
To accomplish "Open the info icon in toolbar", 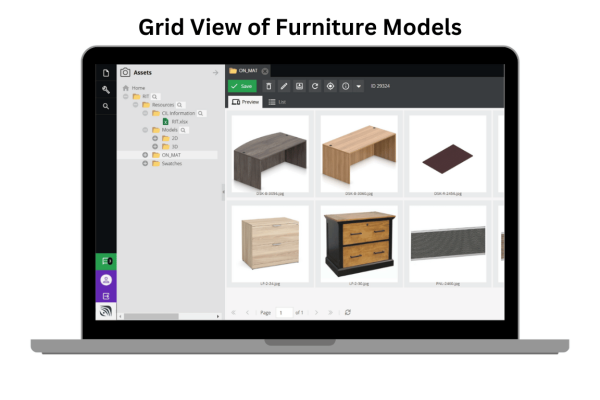I will [345, 86].
